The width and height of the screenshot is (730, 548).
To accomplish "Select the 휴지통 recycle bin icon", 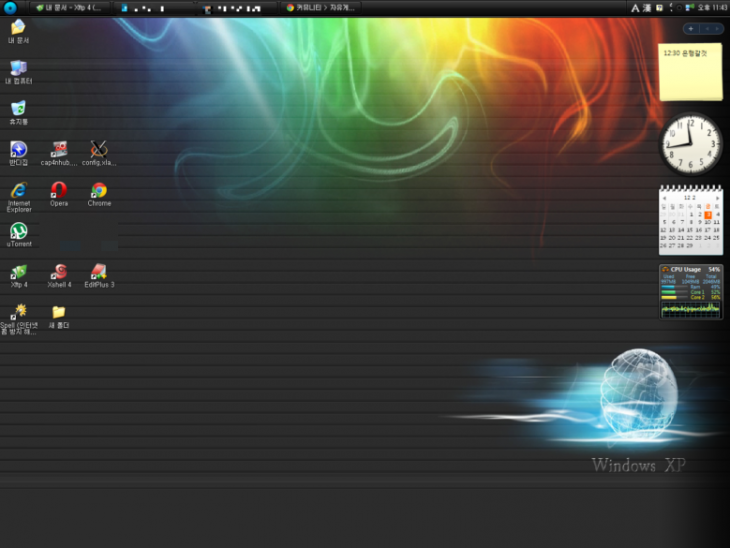I will pos(18,108).
